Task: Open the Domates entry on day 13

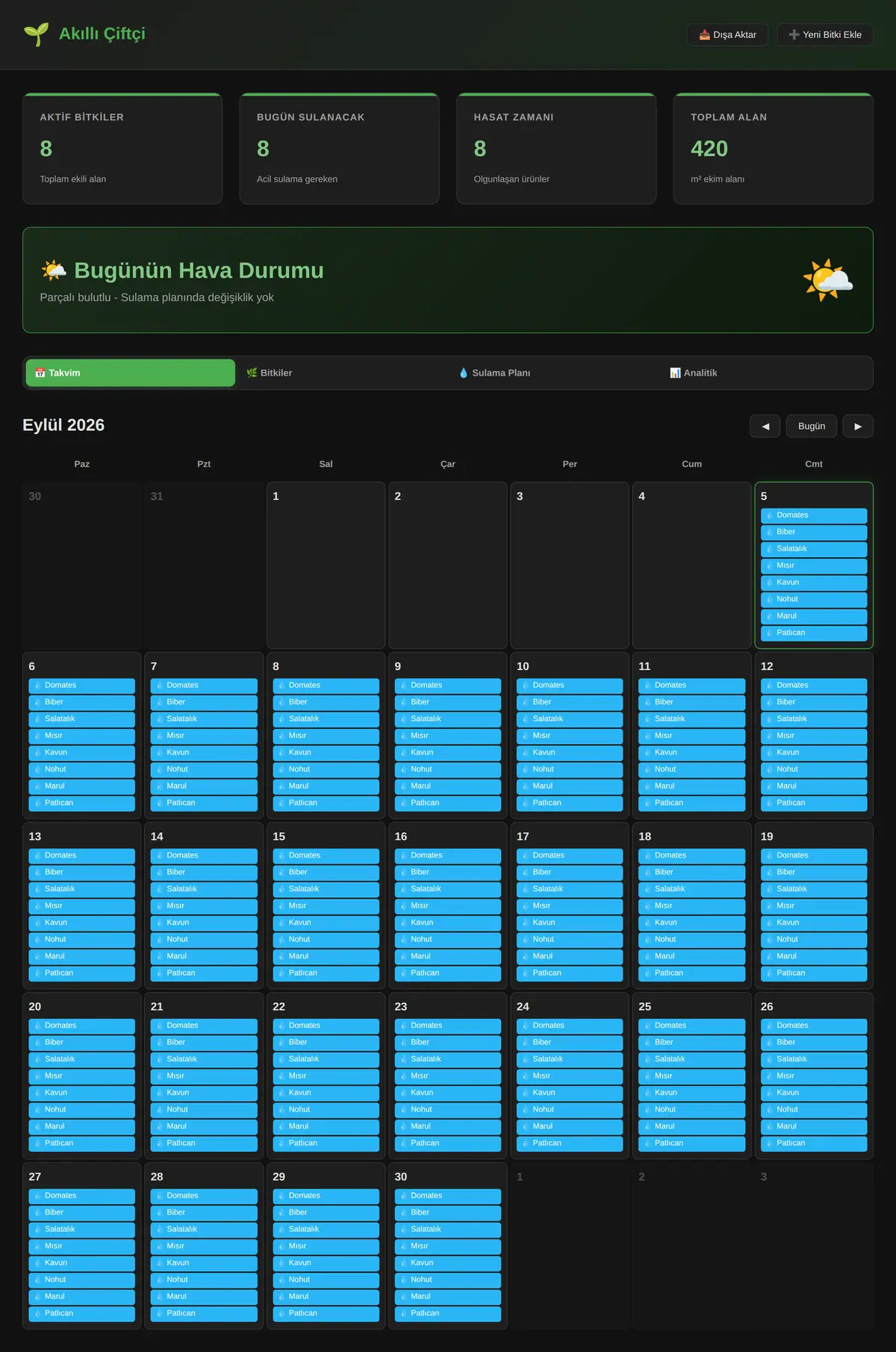Action: [x=82, y=855]
